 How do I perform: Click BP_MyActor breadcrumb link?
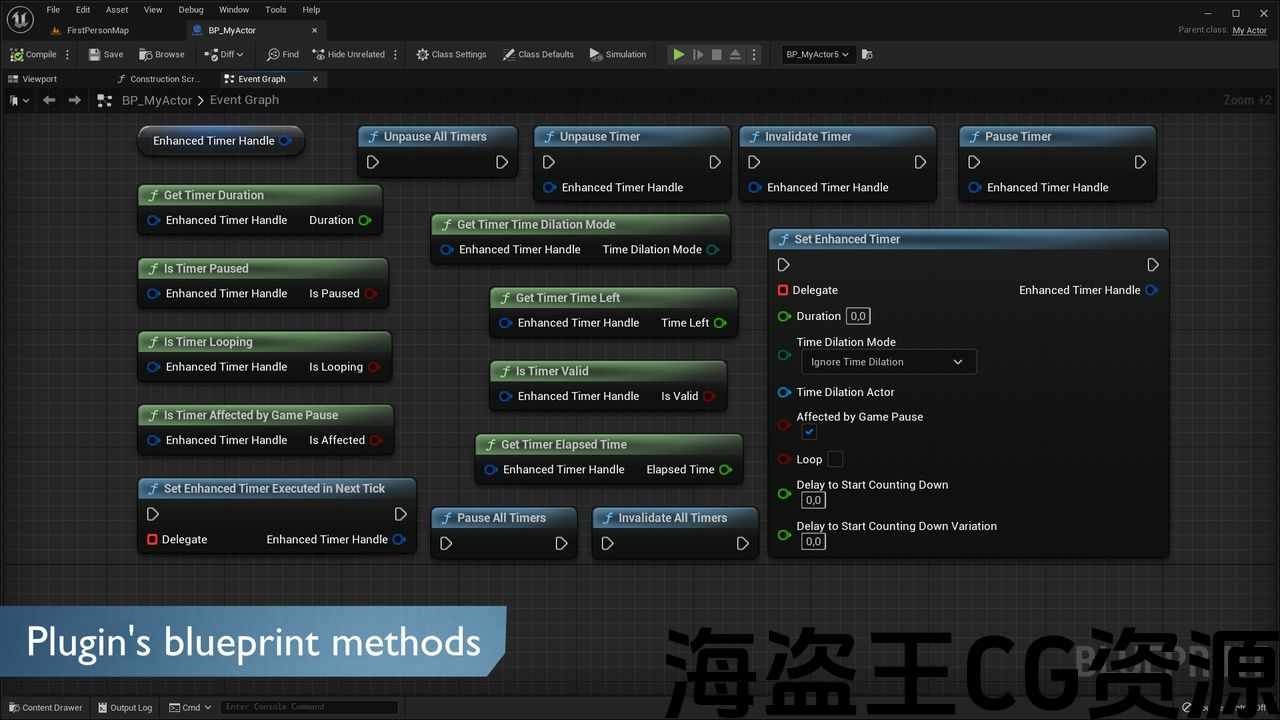(x=157, y=100)
